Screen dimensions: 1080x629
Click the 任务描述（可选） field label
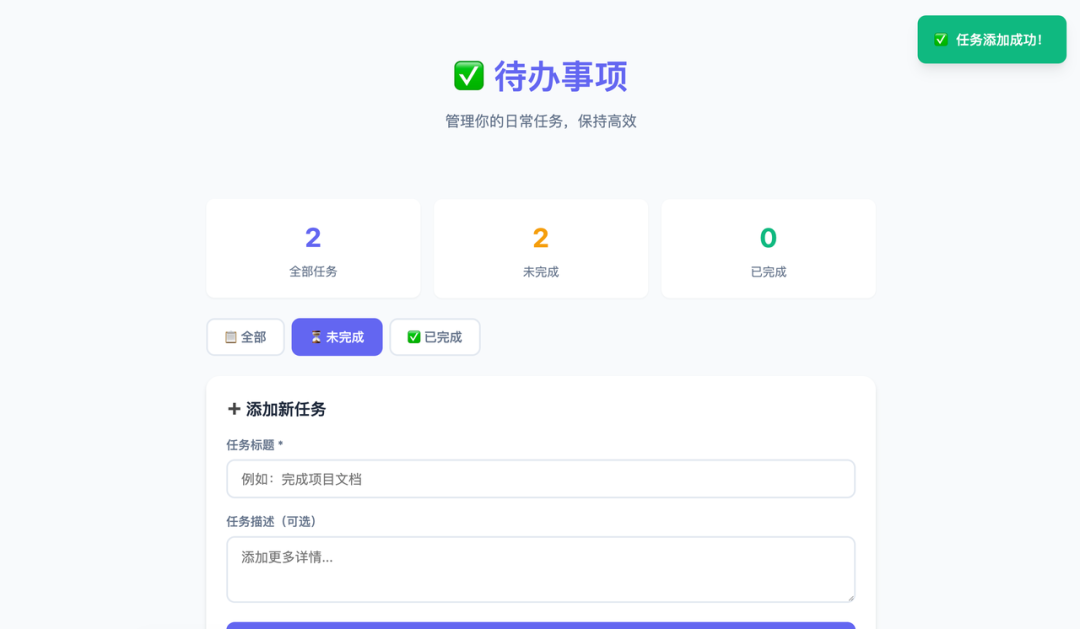[271, 522]
